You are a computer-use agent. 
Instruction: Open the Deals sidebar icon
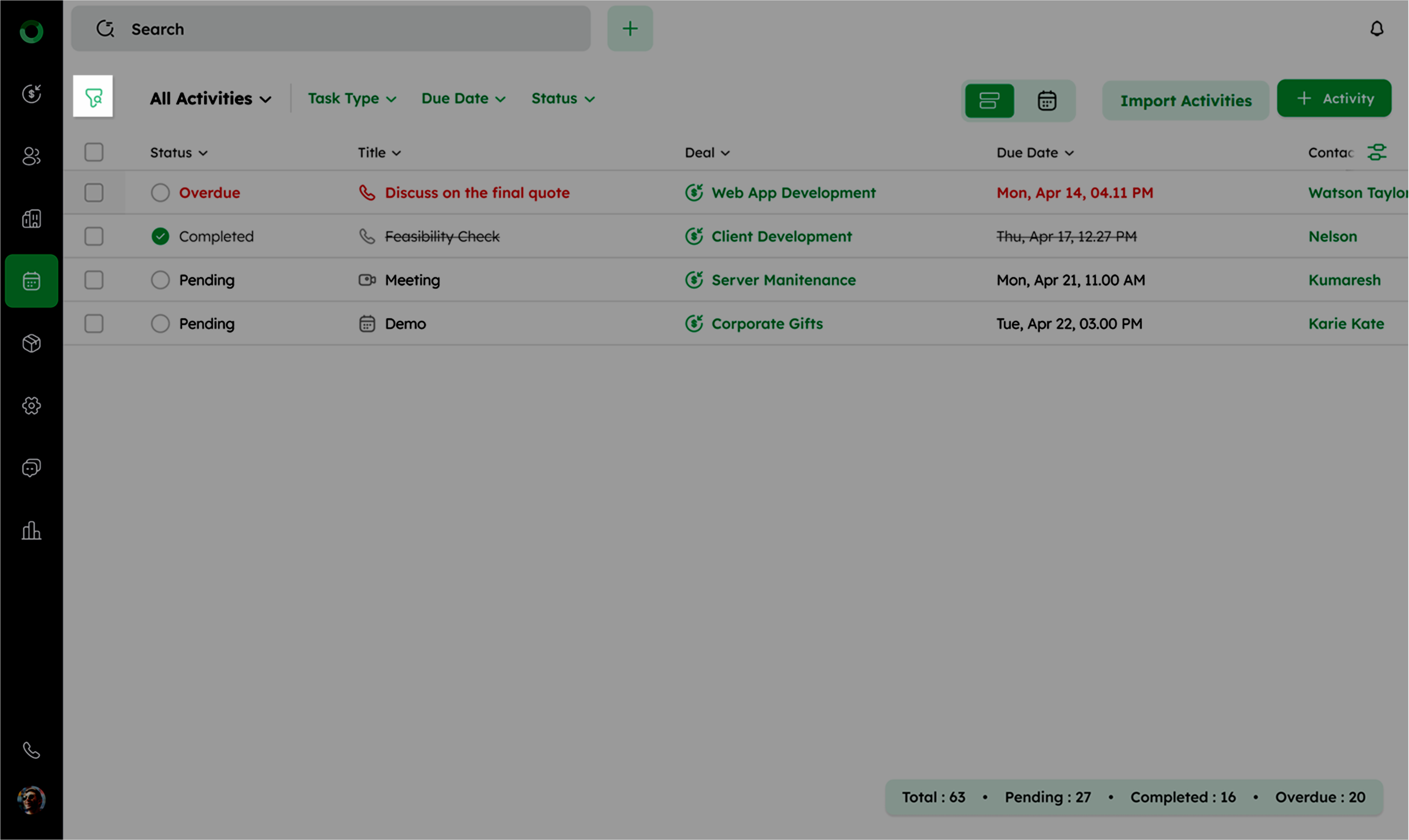[x=31, y=93]
